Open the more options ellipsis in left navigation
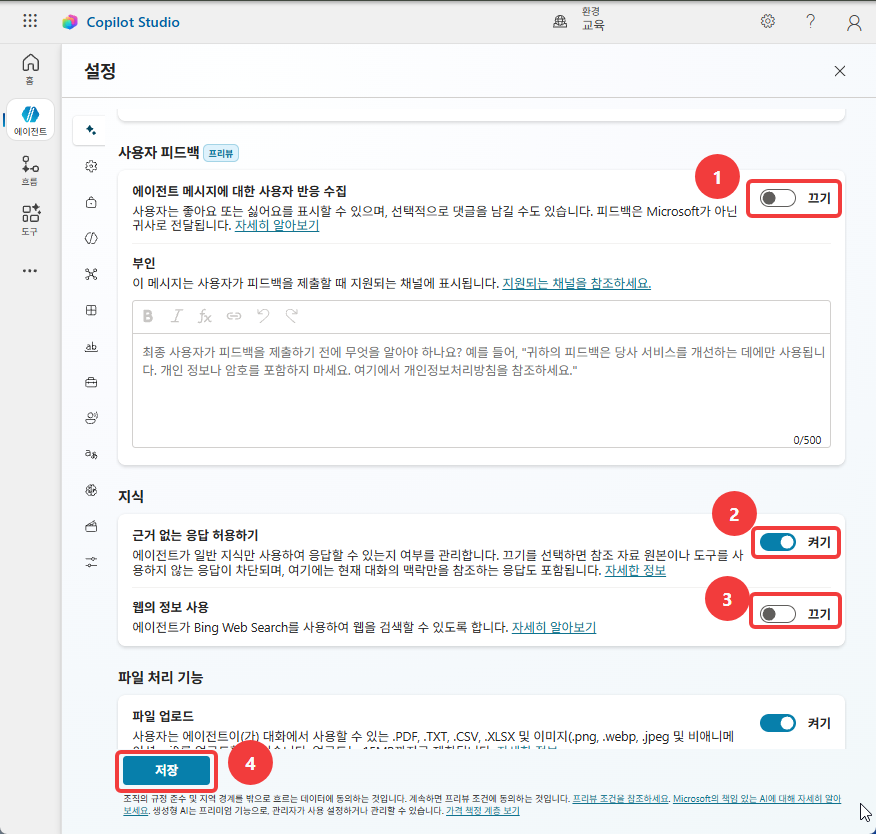This screenshot has width=876, height=834. click(x=30, y=271)
